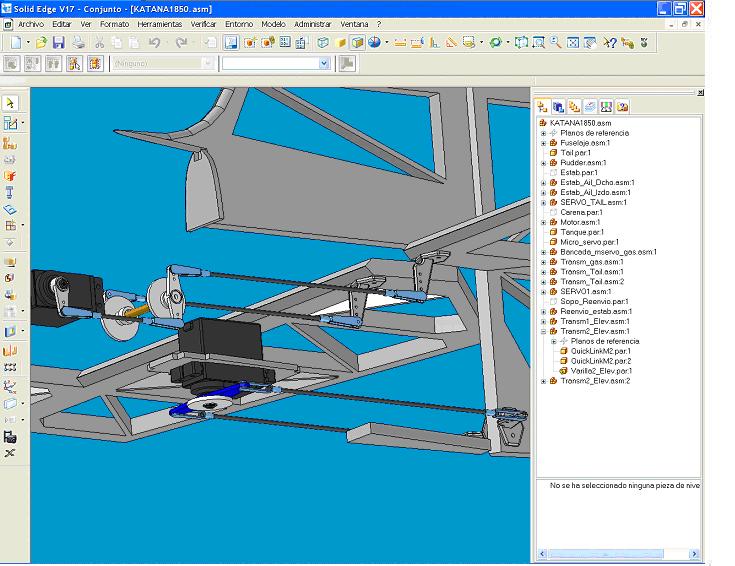
Task: Expand the Motor.asm:1 assembly node
Action: point(544,222)
